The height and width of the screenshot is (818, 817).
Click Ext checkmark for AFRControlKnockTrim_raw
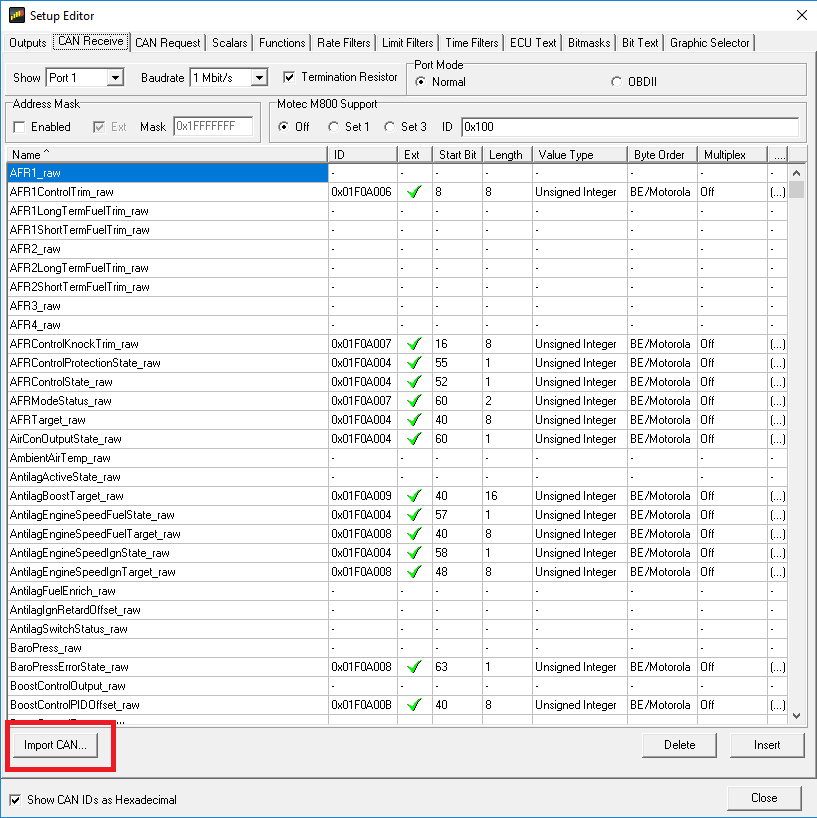[414, 344]
